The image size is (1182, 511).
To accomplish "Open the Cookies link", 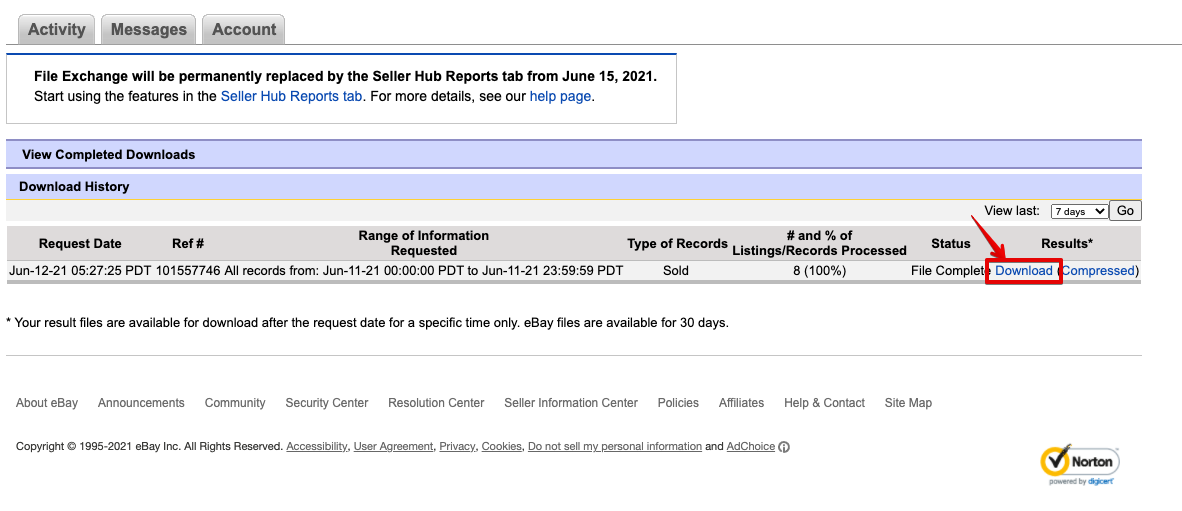I will (501, 446).
